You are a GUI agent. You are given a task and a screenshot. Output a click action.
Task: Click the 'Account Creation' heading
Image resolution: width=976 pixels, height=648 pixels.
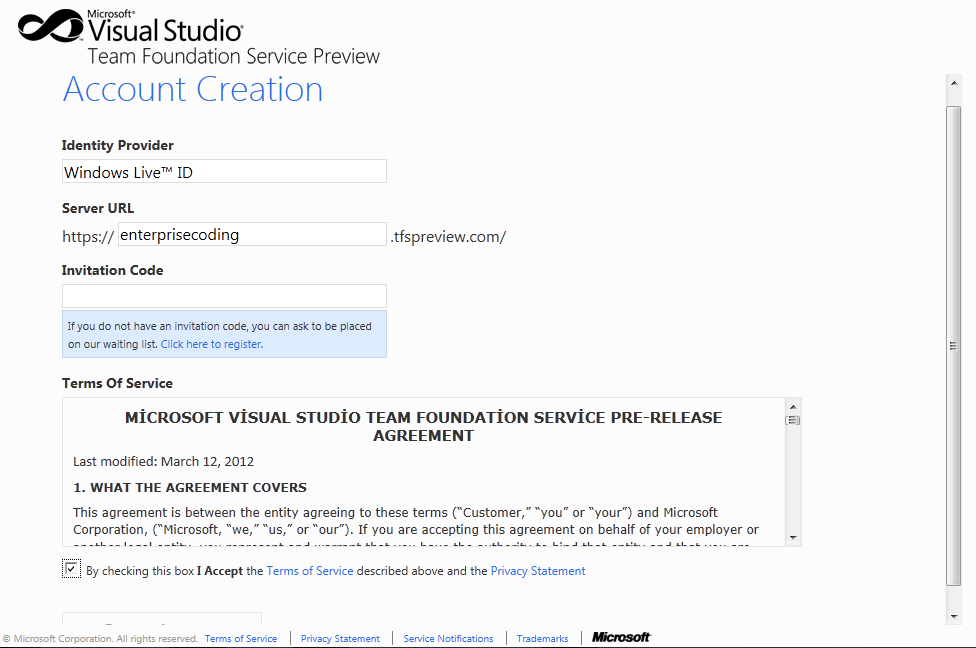tap(193, 89)
